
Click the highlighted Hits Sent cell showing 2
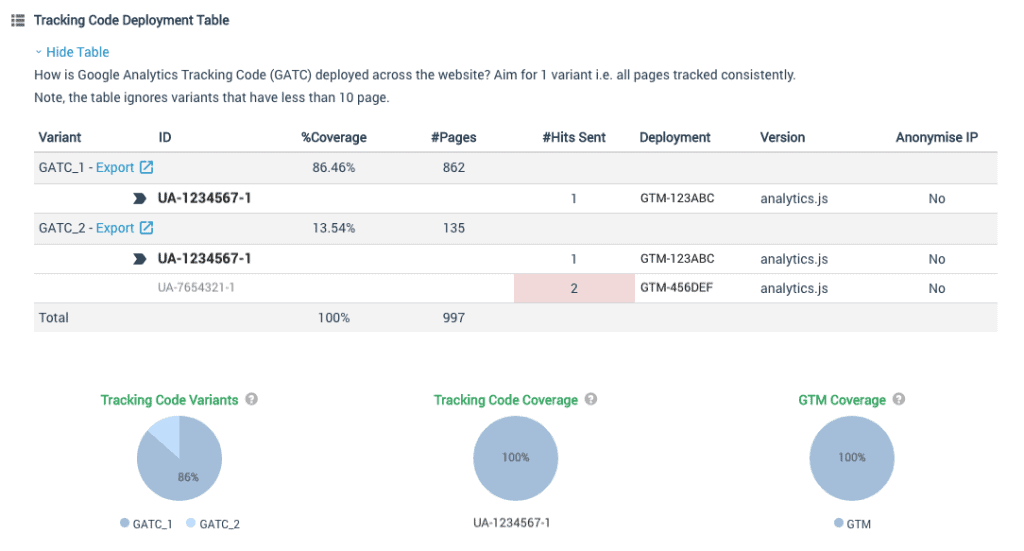tap(574, 289)
